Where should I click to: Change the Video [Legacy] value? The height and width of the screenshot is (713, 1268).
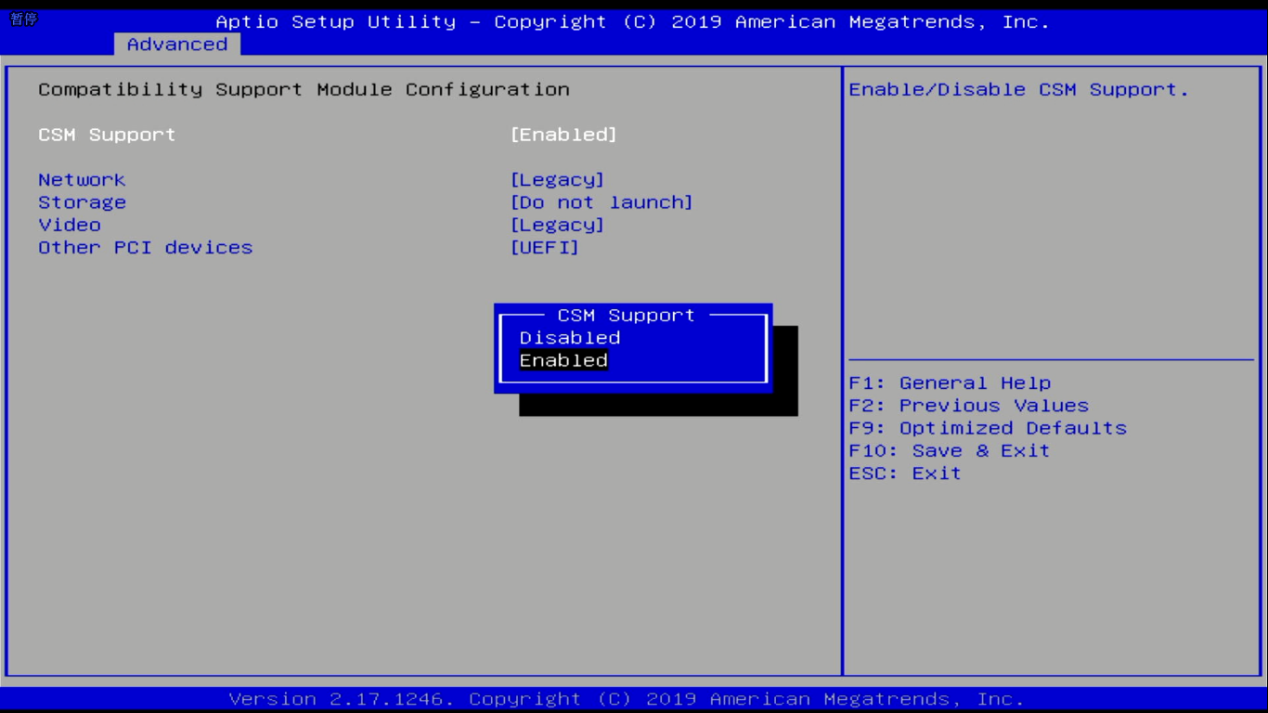[557, 225]
